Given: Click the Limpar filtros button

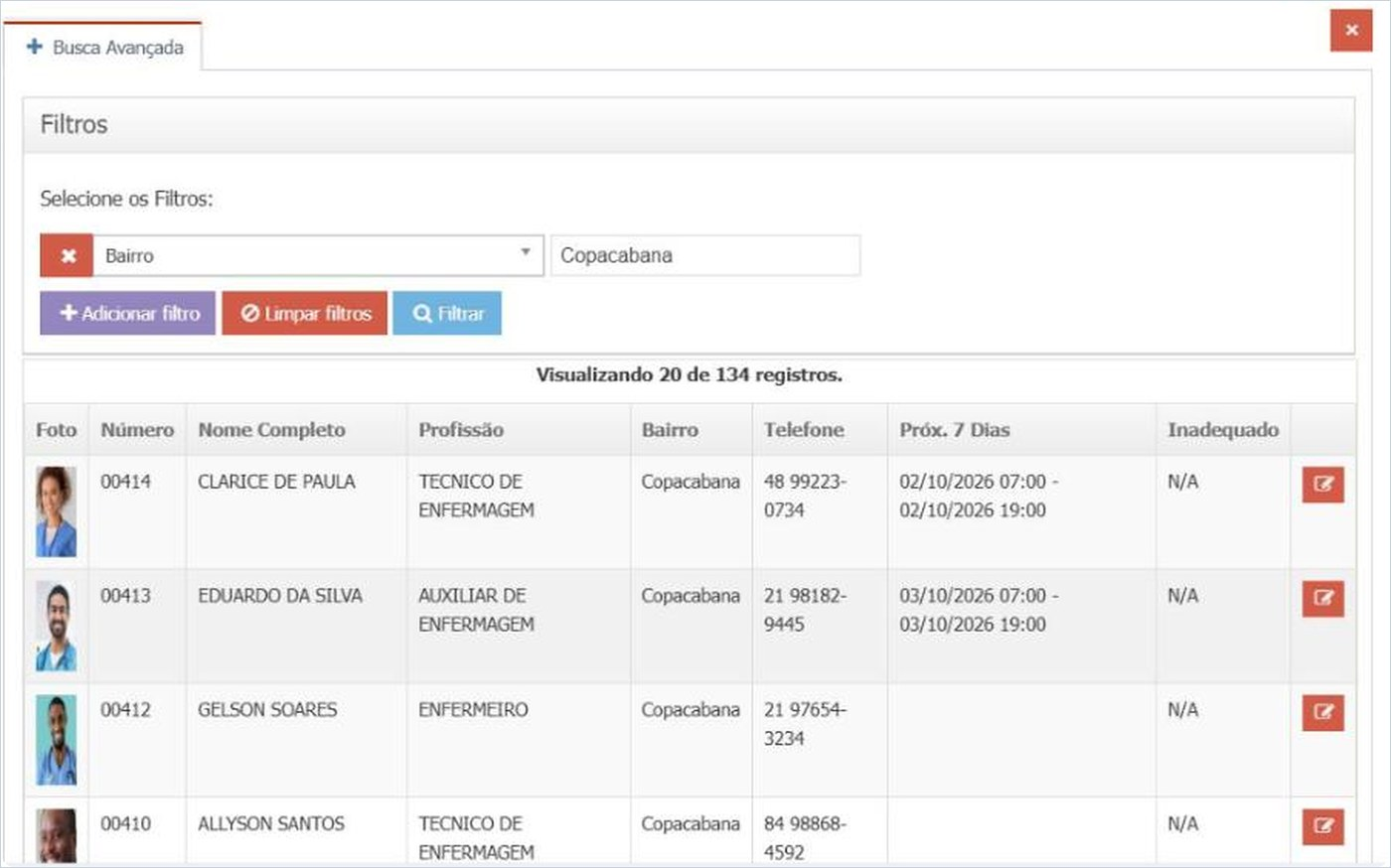Looking at the screenshot, I should point(305,313).
